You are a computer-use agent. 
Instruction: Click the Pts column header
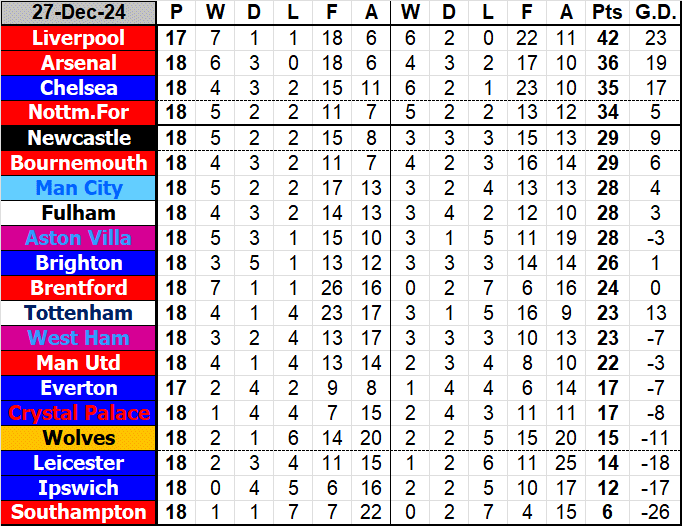[x=605, y=13]
